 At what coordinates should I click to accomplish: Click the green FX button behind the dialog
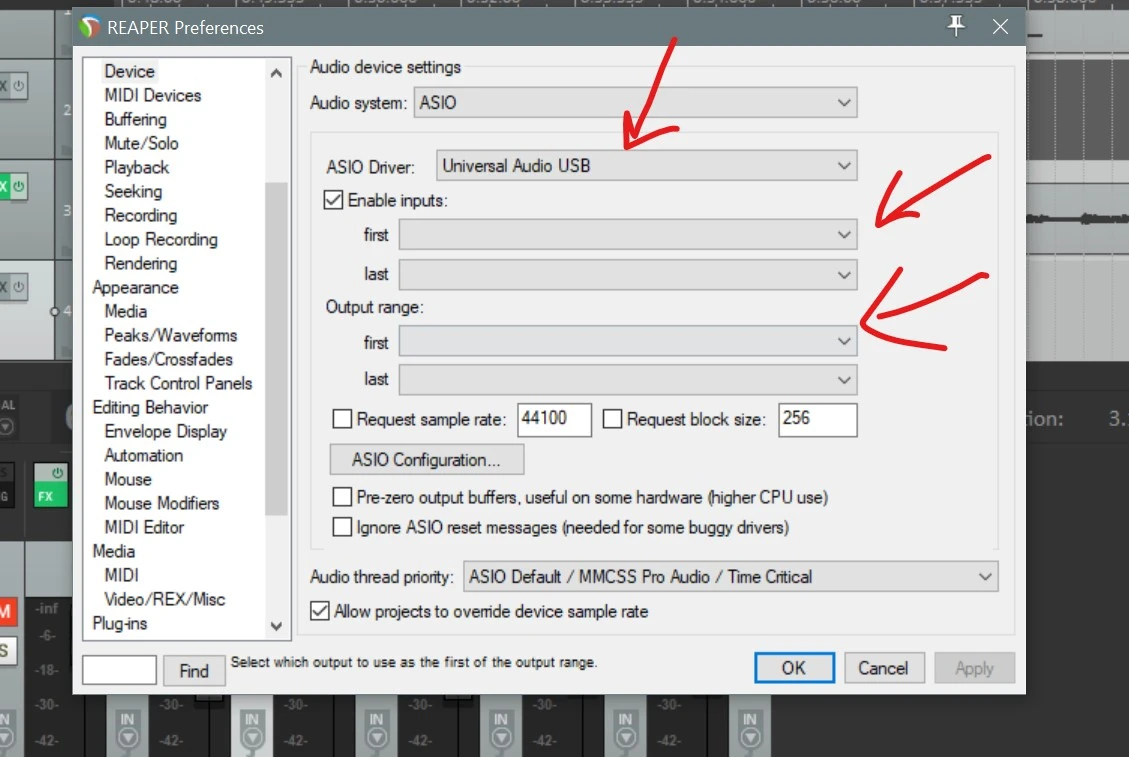pyautogui.click(x=50, y=485)
